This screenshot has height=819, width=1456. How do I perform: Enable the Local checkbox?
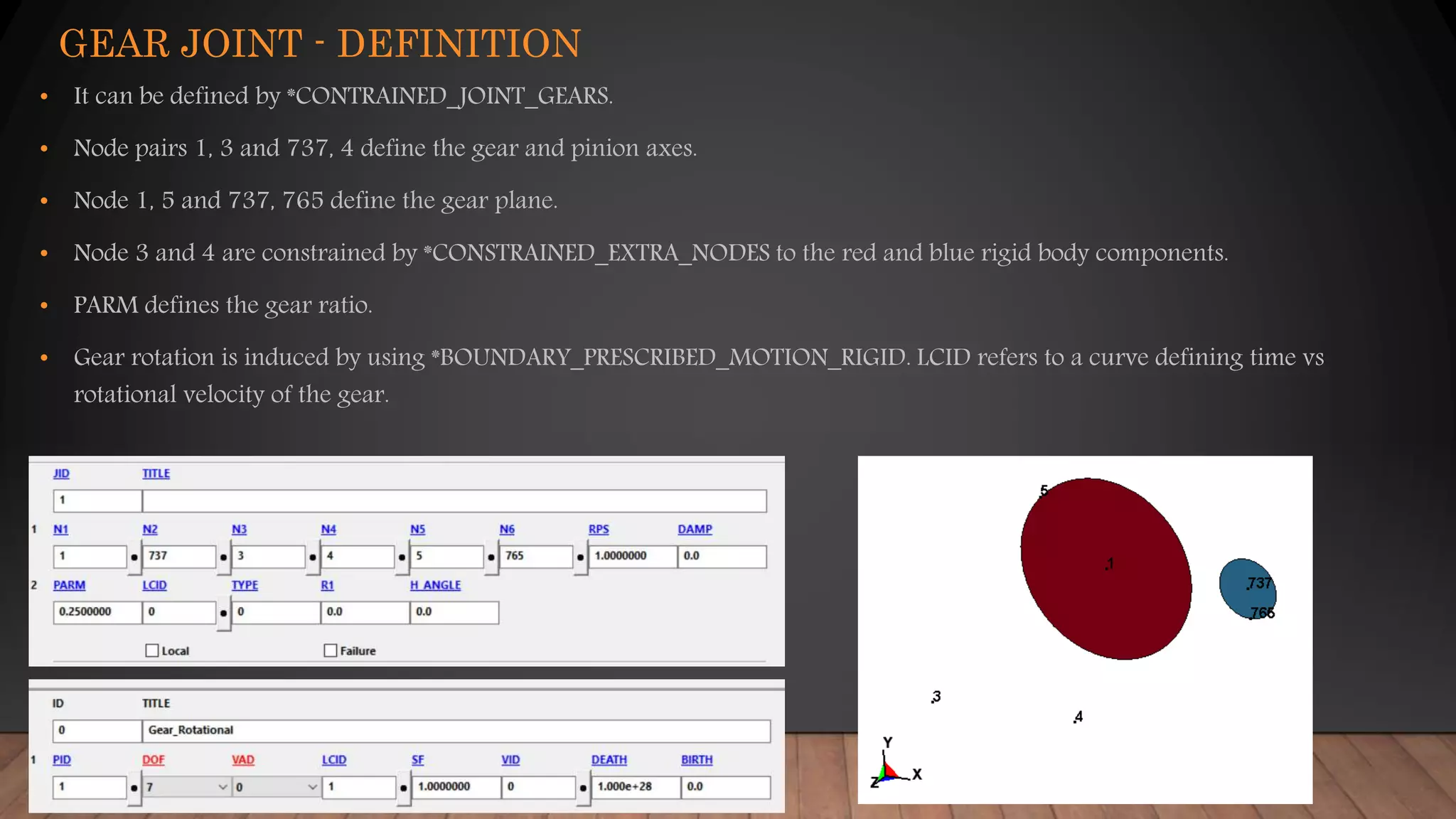coord(152,651)
